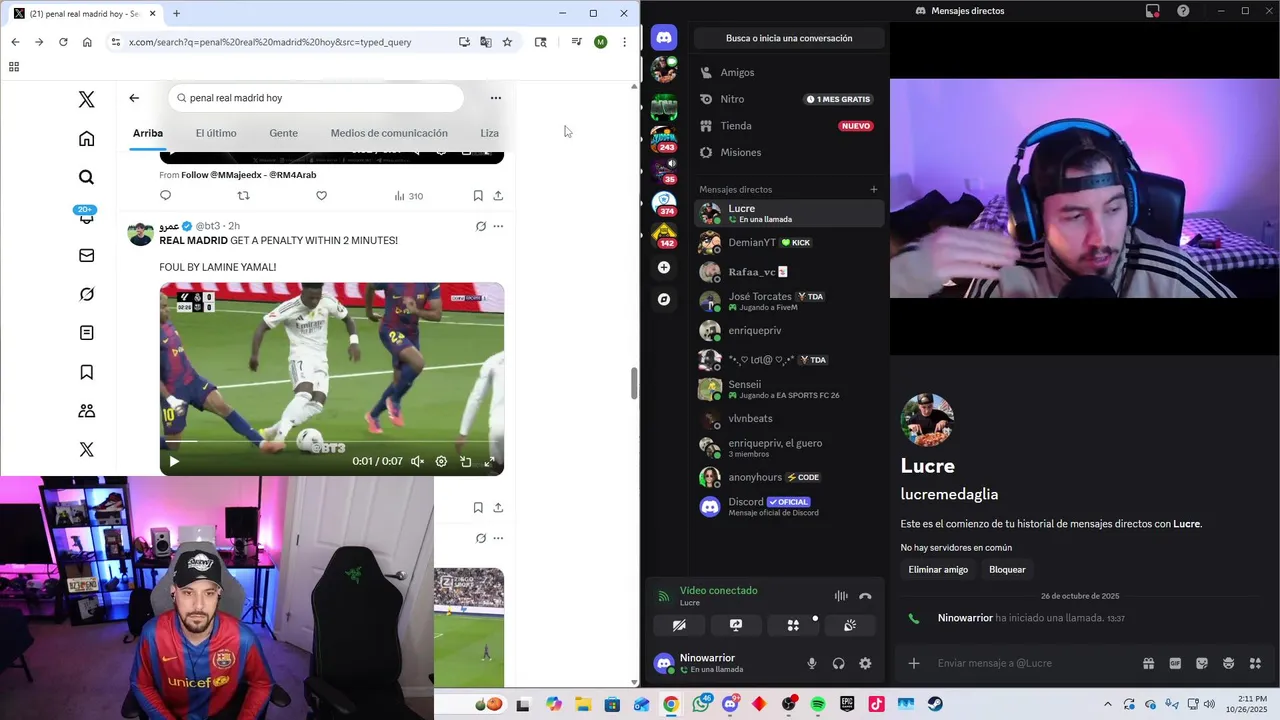Click the X search field

pos(316,98)
